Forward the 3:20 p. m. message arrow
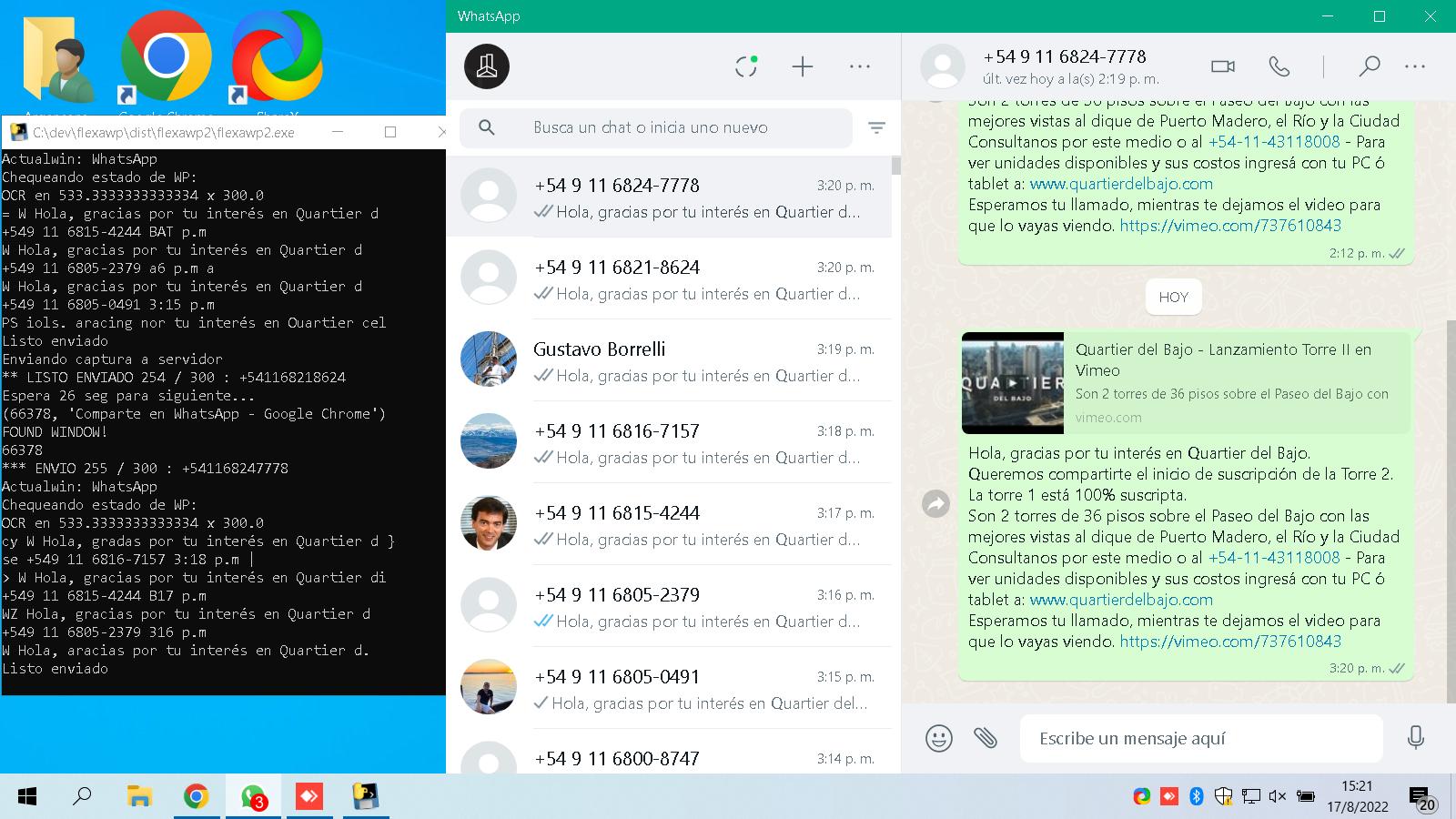The width and height of the screenshot is (1456, 819). pyautogui.click(x=935, y=503)
